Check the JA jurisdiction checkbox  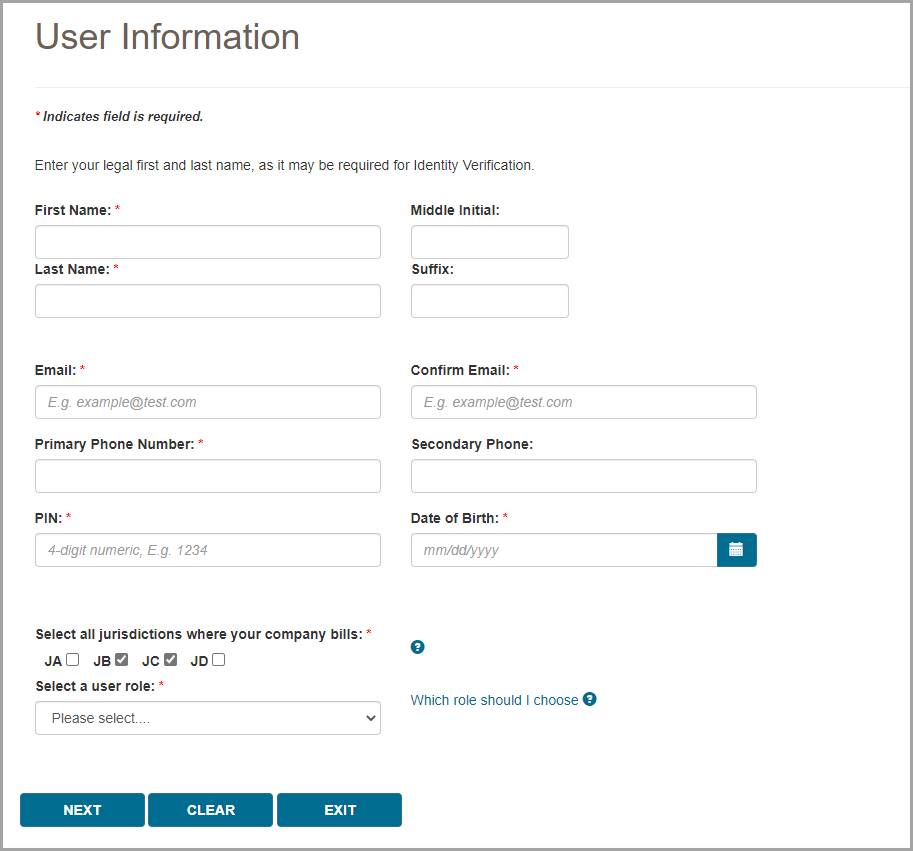click(73, 660)
